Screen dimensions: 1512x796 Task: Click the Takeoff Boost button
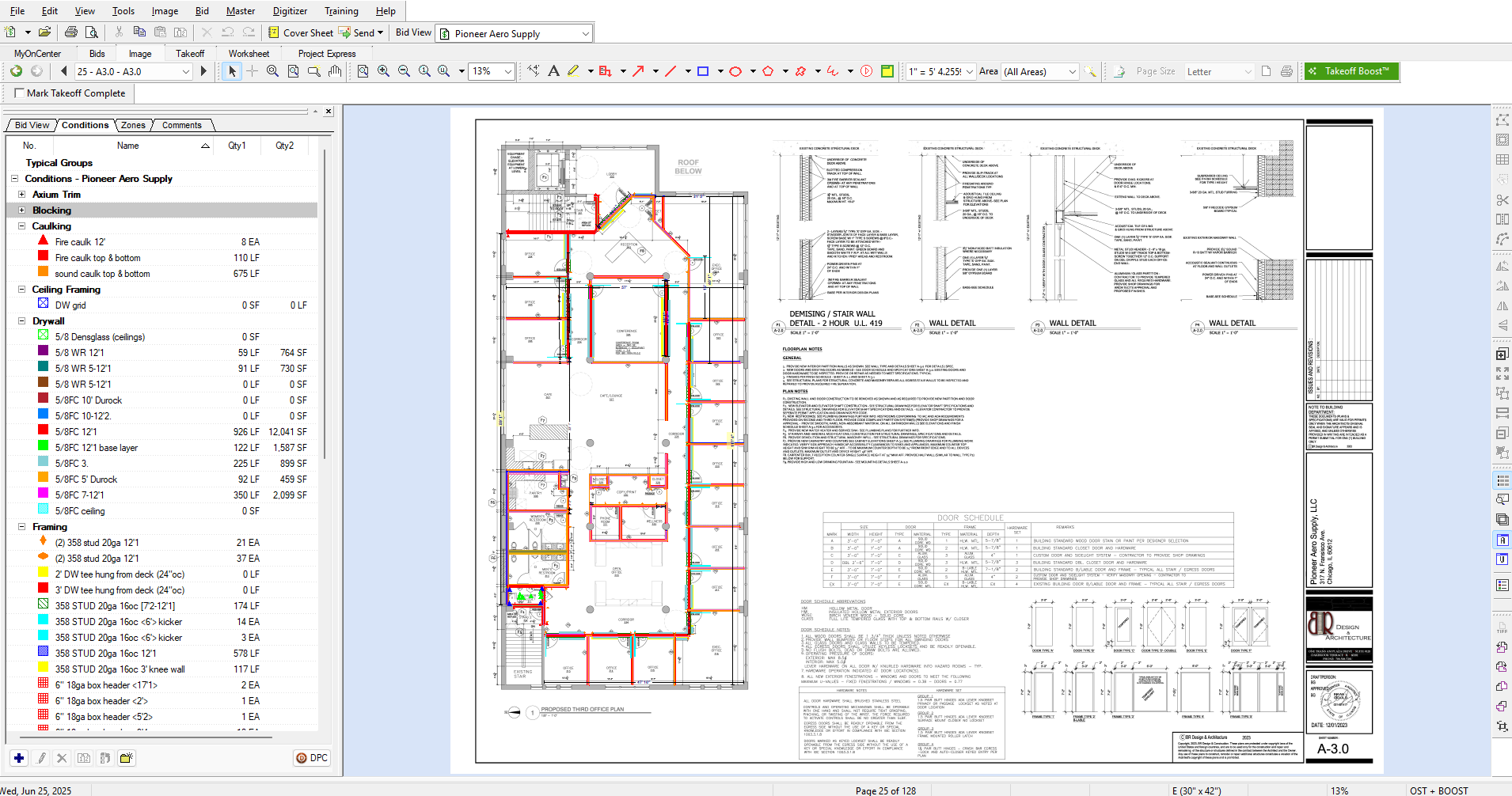coord(1351,71)
